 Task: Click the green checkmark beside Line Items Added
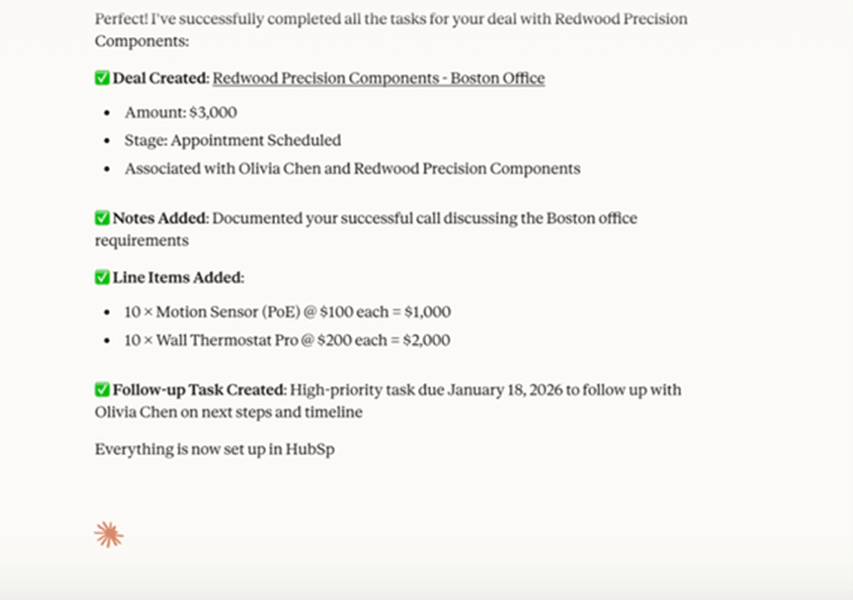point(102,277)
